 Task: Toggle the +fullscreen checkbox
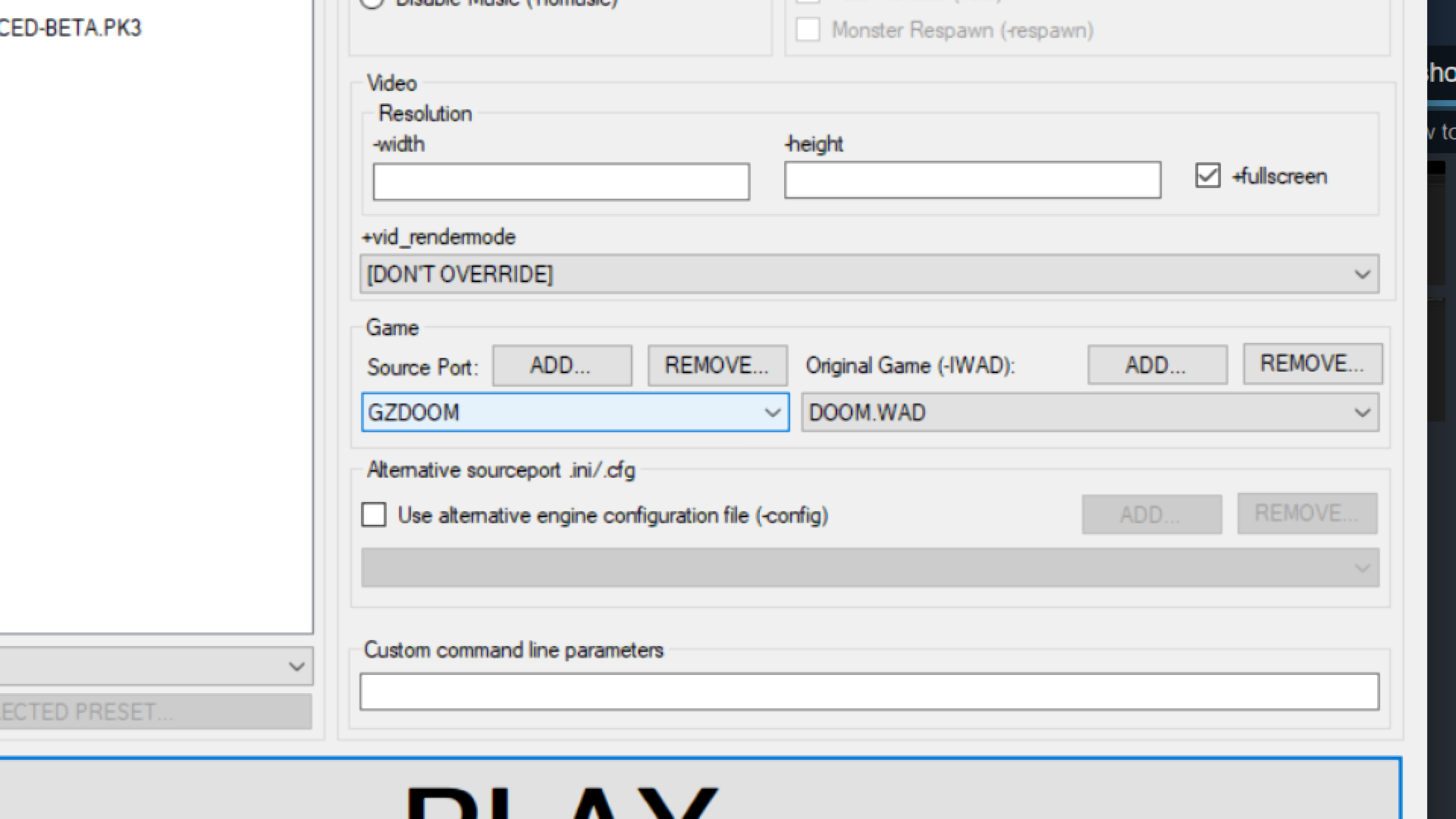pos(1207,176)
